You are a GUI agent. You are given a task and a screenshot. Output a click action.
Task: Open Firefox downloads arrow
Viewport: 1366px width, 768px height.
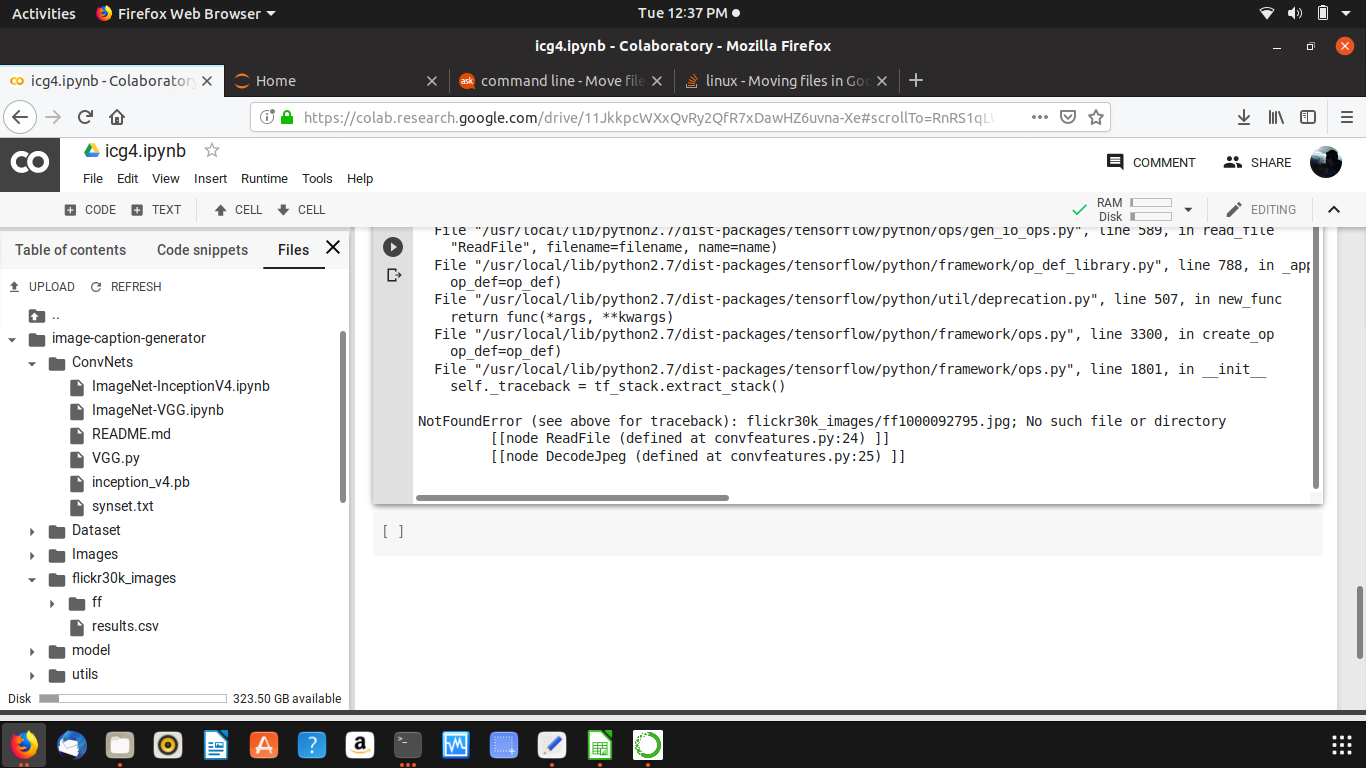tap(1243, 117)
